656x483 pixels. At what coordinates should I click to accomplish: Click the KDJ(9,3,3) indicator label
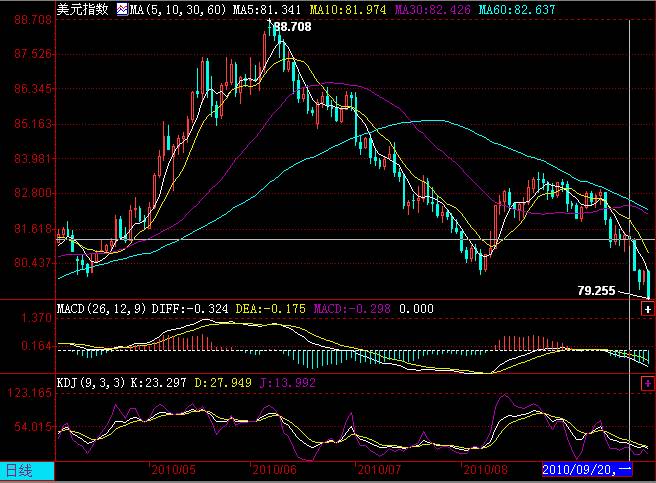pos(91,383)
